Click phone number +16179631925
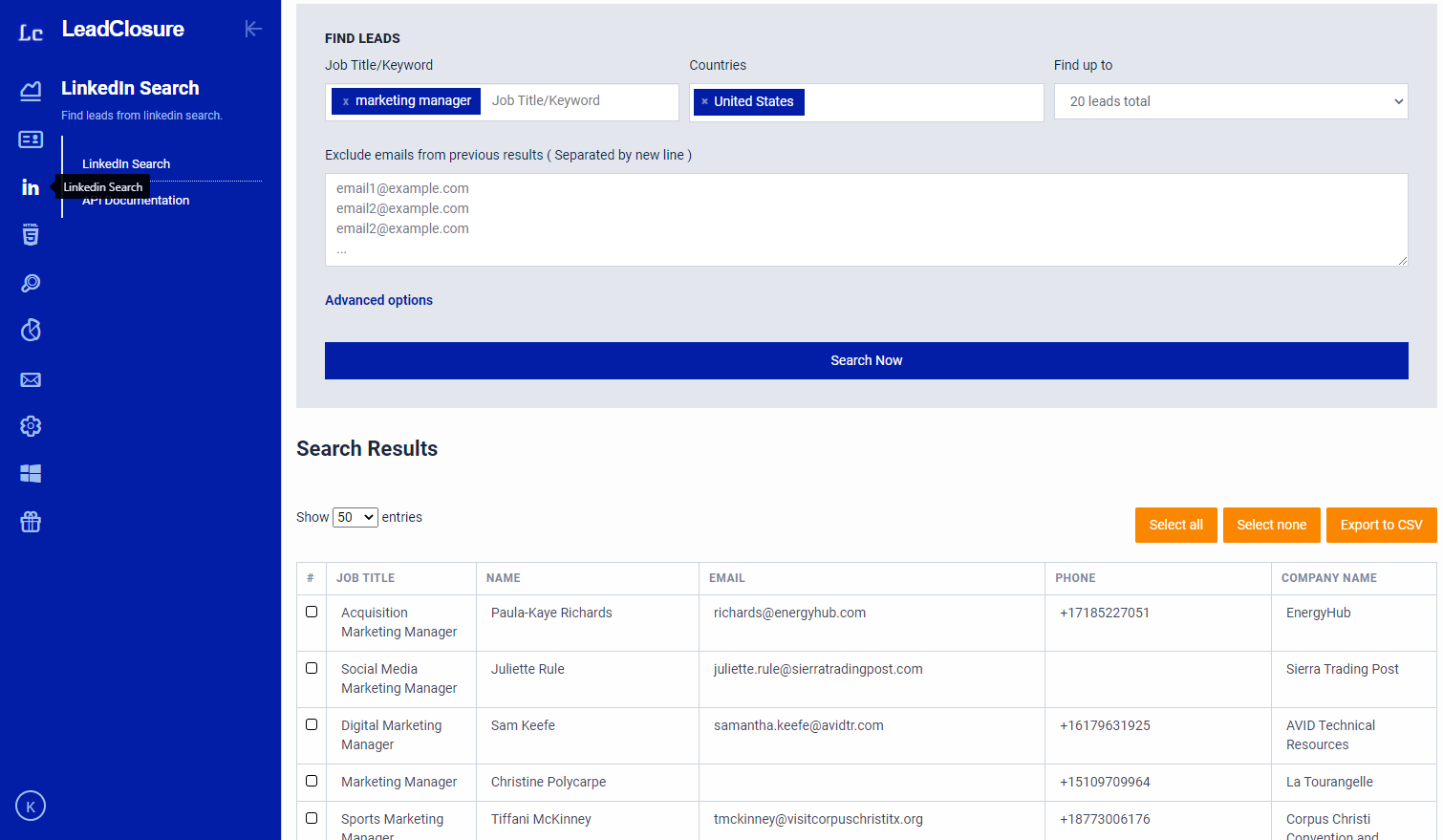Screen dimensions: 1443x840 1105,725
